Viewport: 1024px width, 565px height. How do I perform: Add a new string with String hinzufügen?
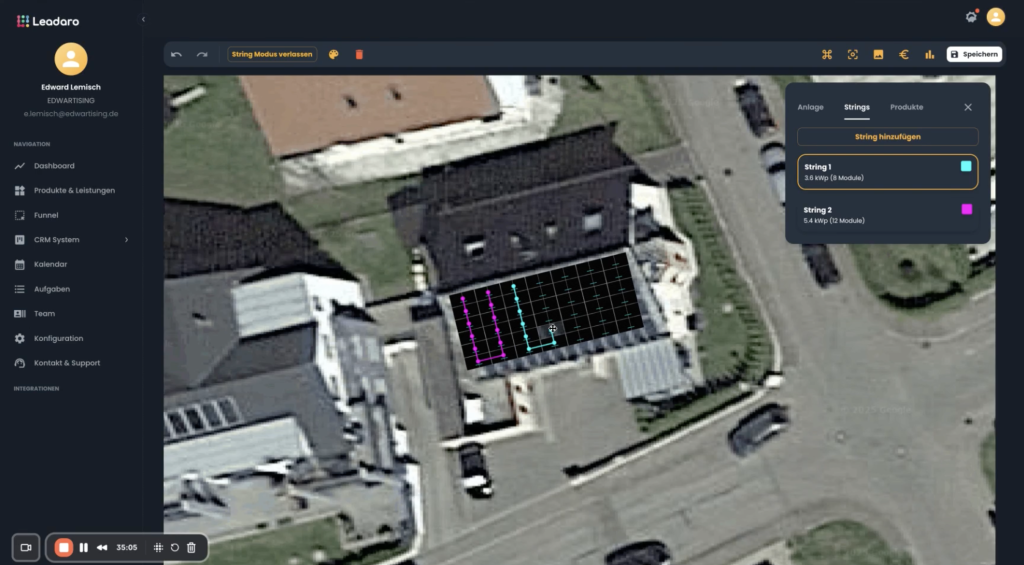click(x=888, y=137)
